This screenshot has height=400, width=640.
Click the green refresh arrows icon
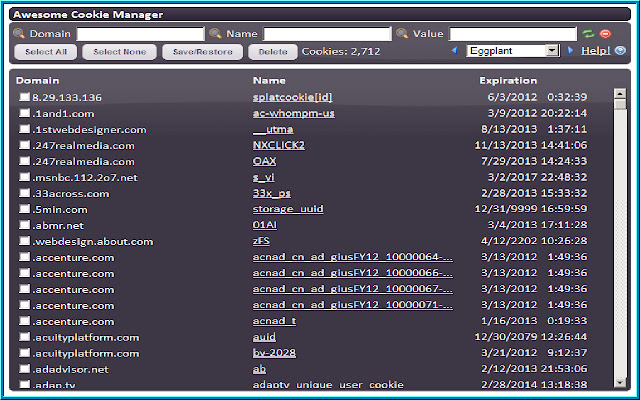[x=588, y=33]
